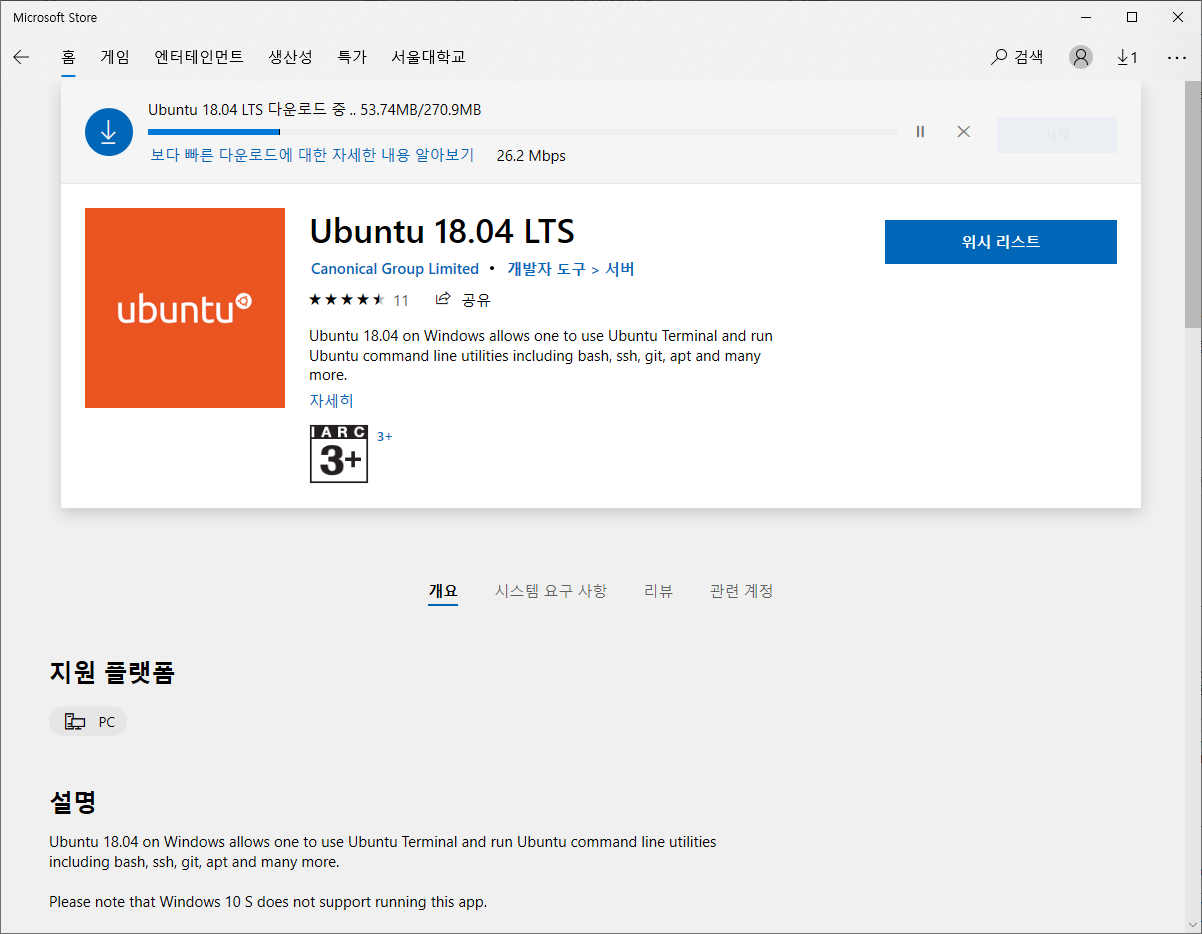Select the 리뷰 tab

658,591
